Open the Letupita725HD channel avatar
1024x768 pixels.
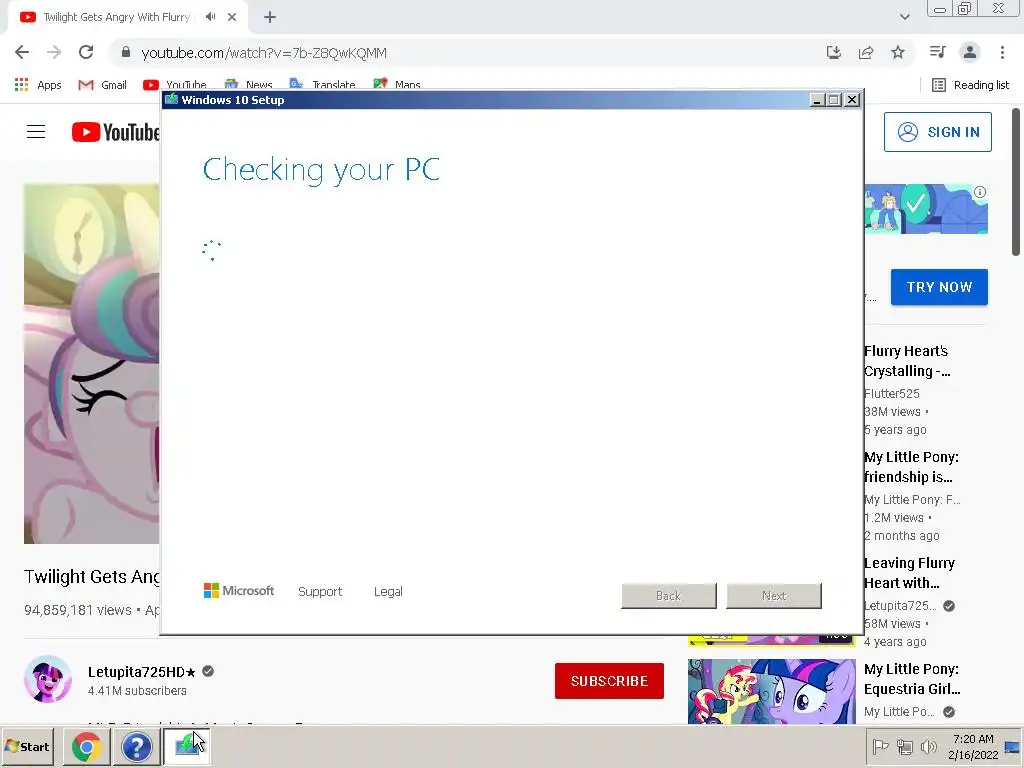pyautogui.click(x=48, y=679)
